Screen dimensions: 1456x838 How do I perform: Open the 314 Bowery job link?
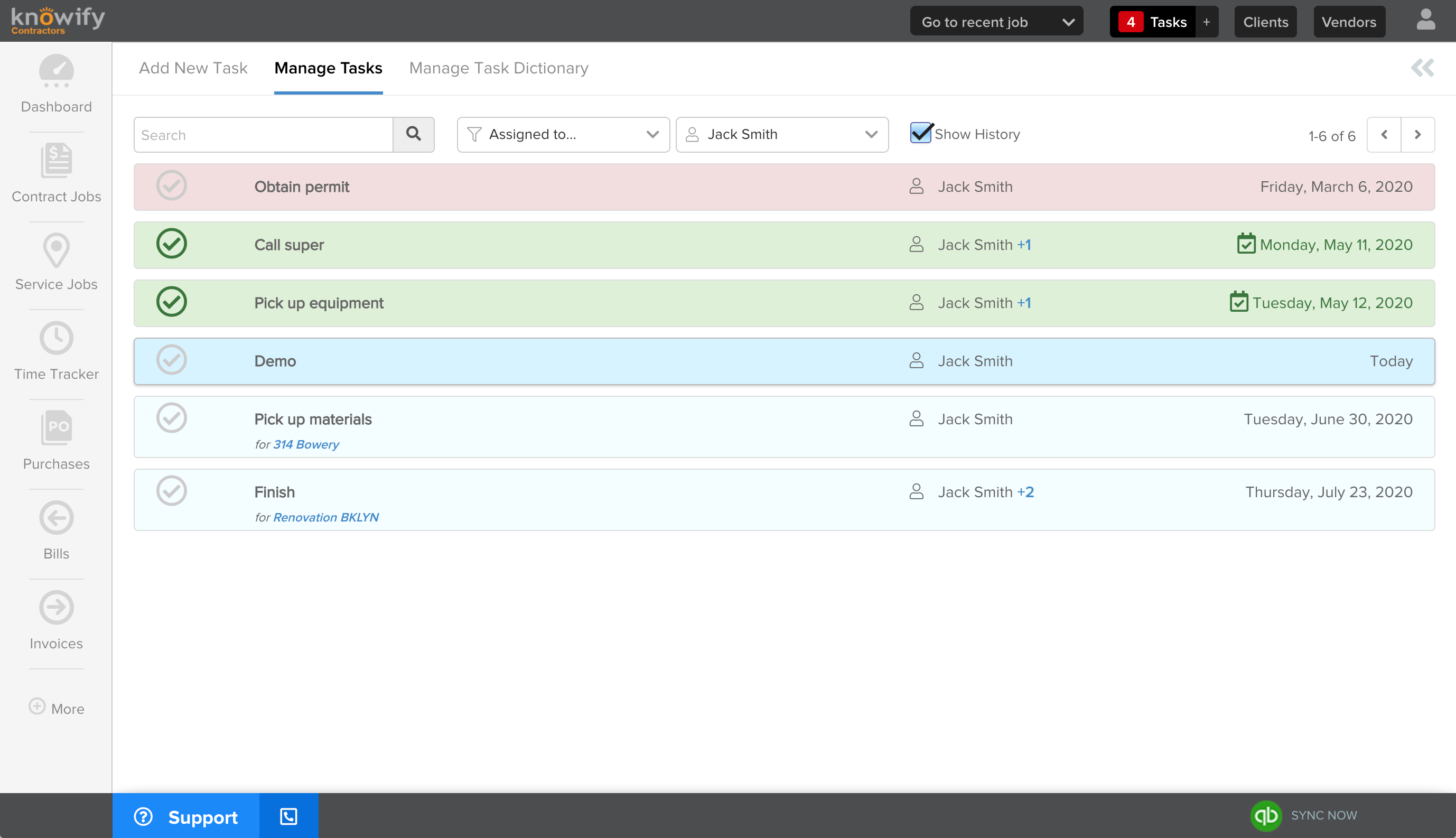(x=305, y=444)
